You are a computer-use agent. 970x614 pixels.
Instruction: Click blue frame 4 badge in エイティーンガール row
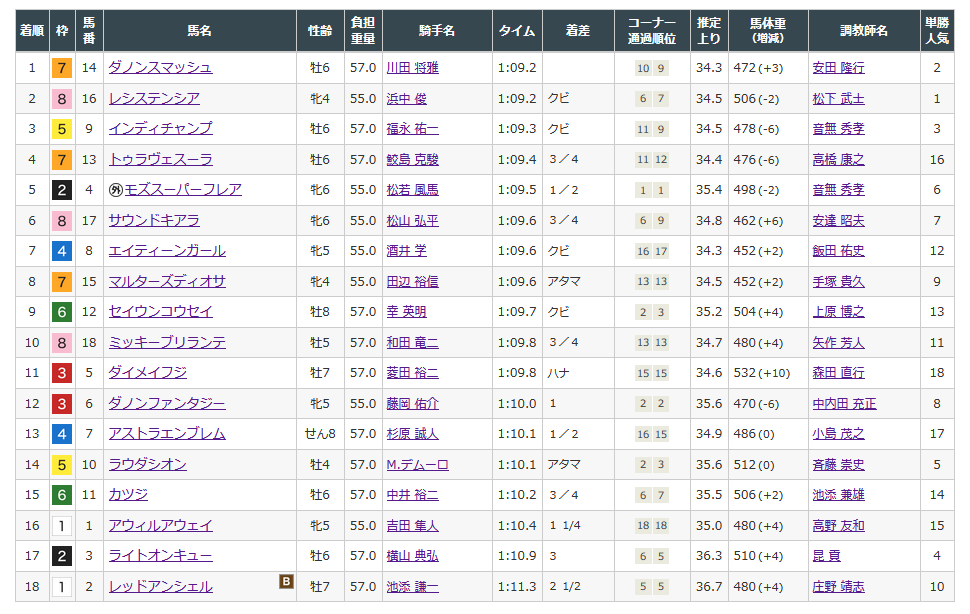(62, 252)
